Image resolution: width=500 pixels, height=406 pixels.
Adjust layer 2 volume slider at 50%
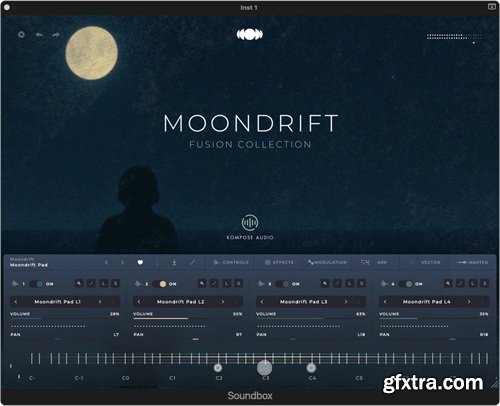point(188,319)
